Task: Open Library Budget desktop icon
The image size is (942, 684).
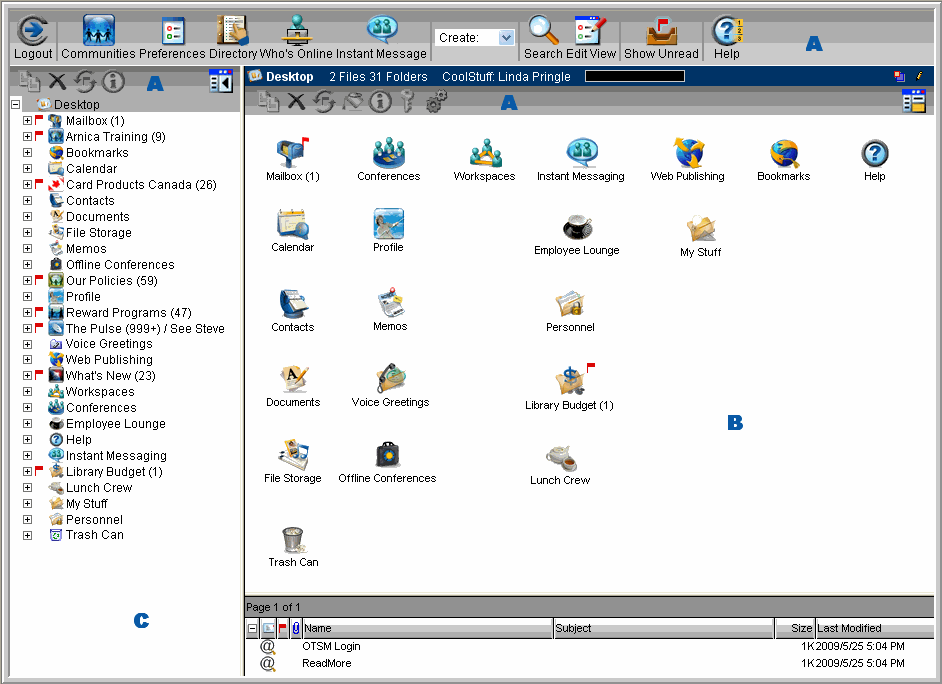Action: click(570, 381)
